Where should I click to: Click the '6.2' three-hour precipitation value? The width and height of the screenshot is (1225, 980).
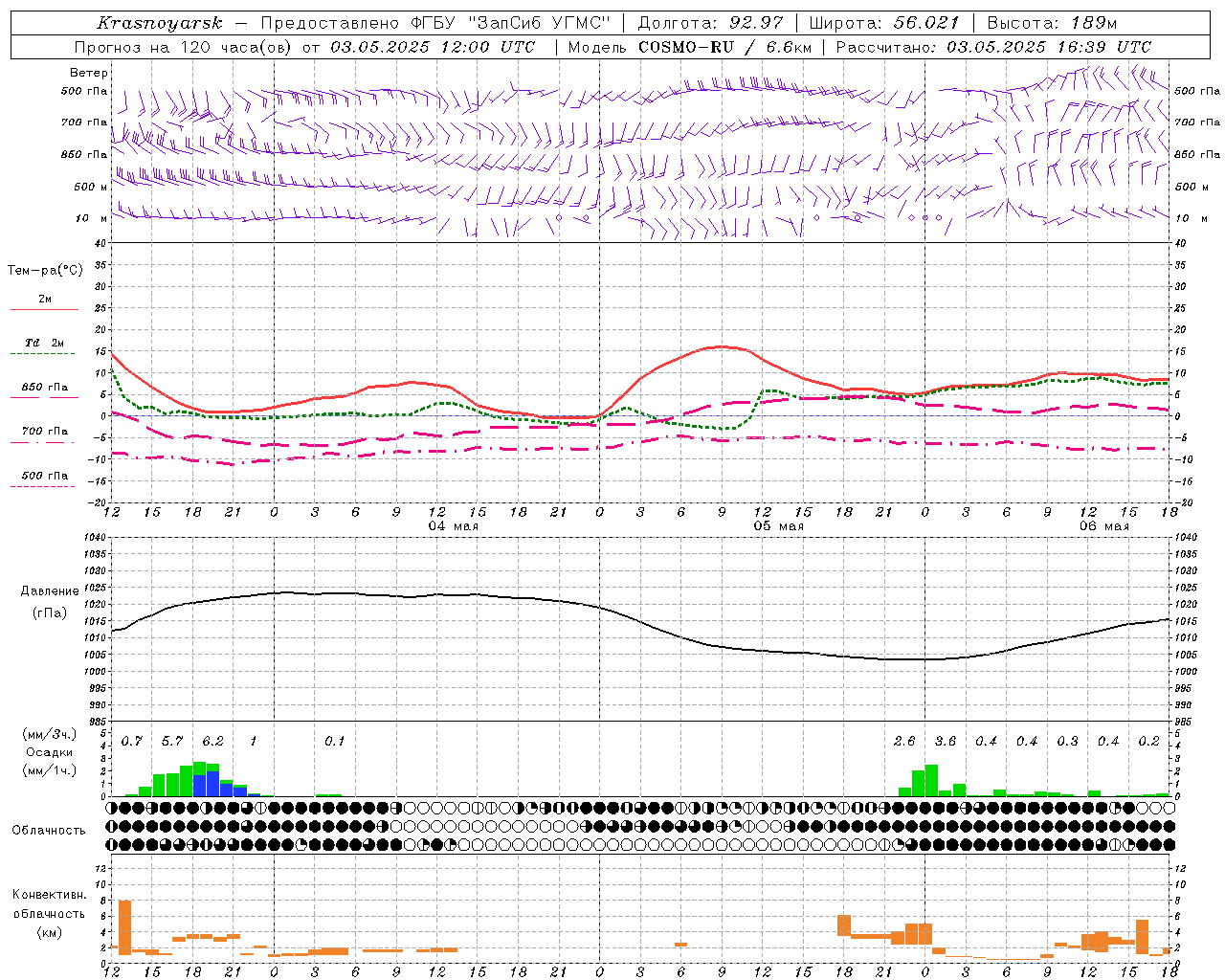(212, 741)
